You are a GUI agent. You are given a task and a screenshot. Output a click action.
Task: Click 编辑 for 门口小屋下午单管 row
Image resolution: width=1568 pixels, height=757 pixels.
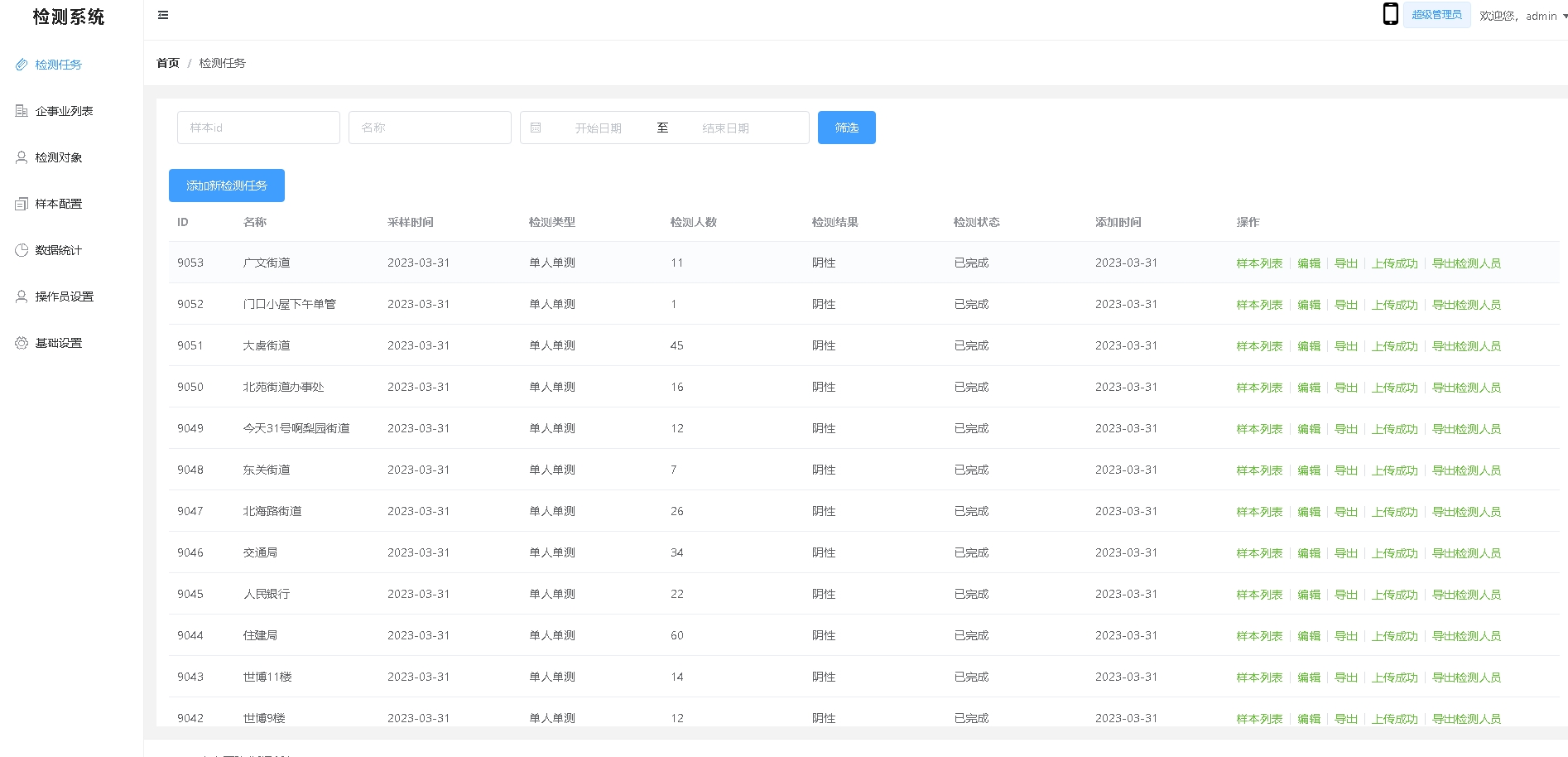[1309, 305]
